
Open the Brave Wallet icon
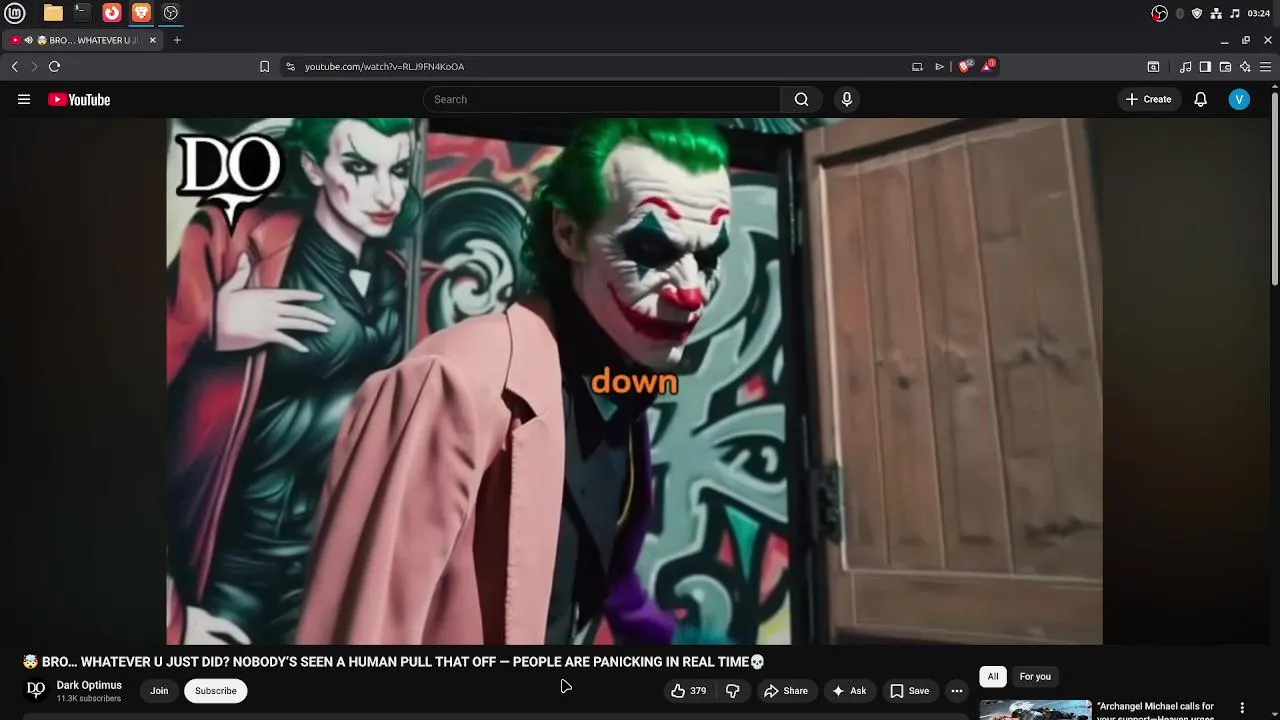(1225, 67)
